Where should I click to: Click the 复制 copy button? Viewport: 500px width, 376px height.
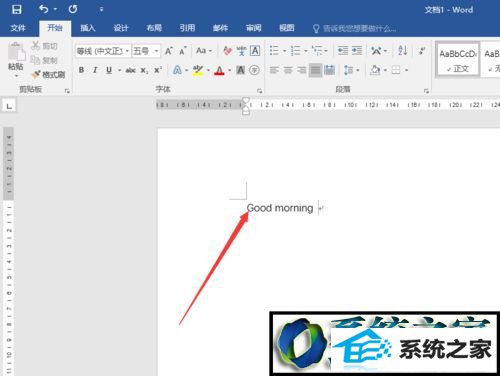tap(44, 60)
